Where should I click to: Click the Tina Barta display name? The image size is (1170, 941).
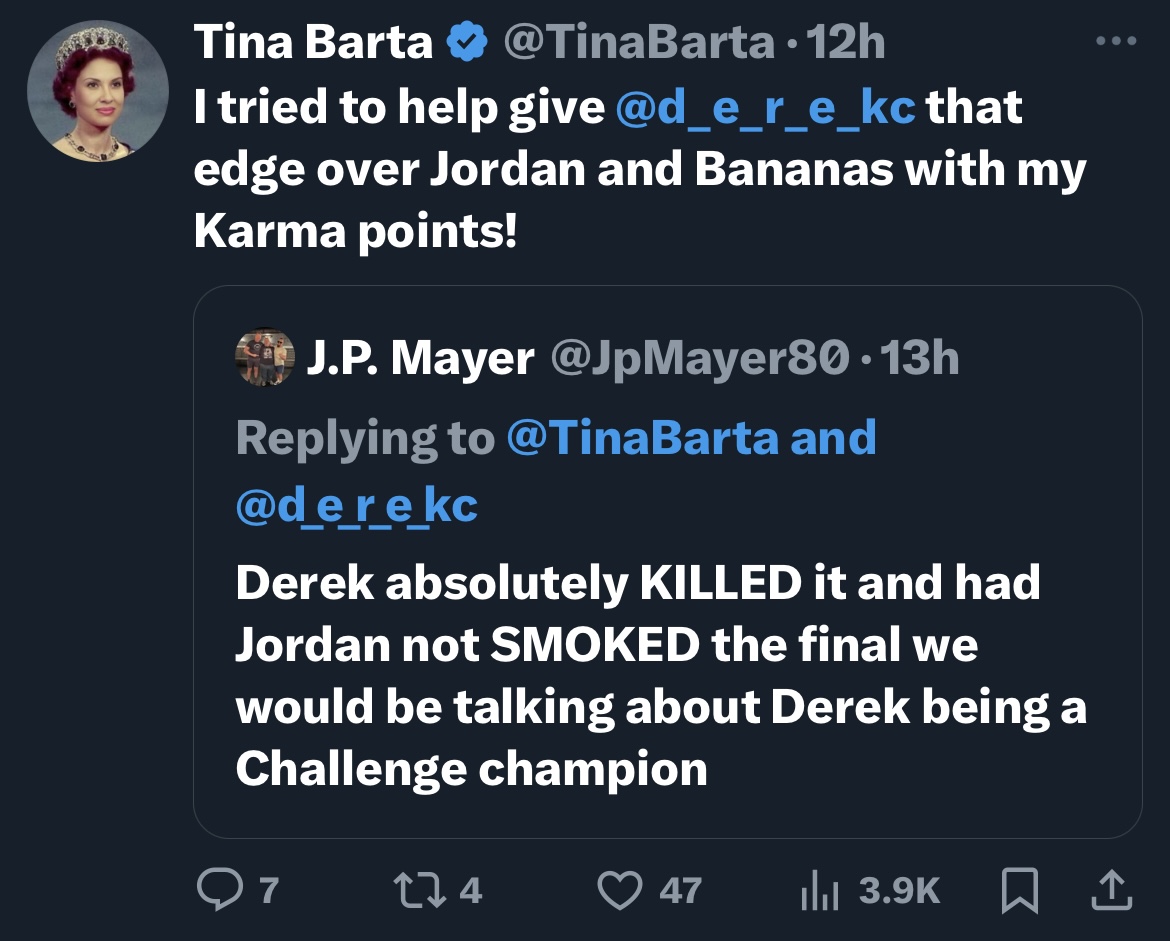click(x=313, y=41)
